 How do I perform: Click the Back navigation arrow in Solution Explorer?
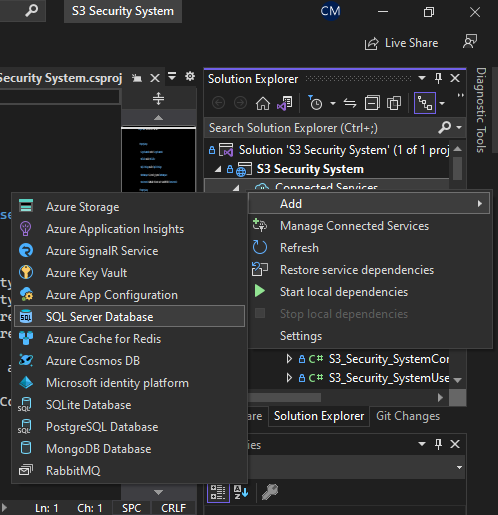(x=219, y=103)
